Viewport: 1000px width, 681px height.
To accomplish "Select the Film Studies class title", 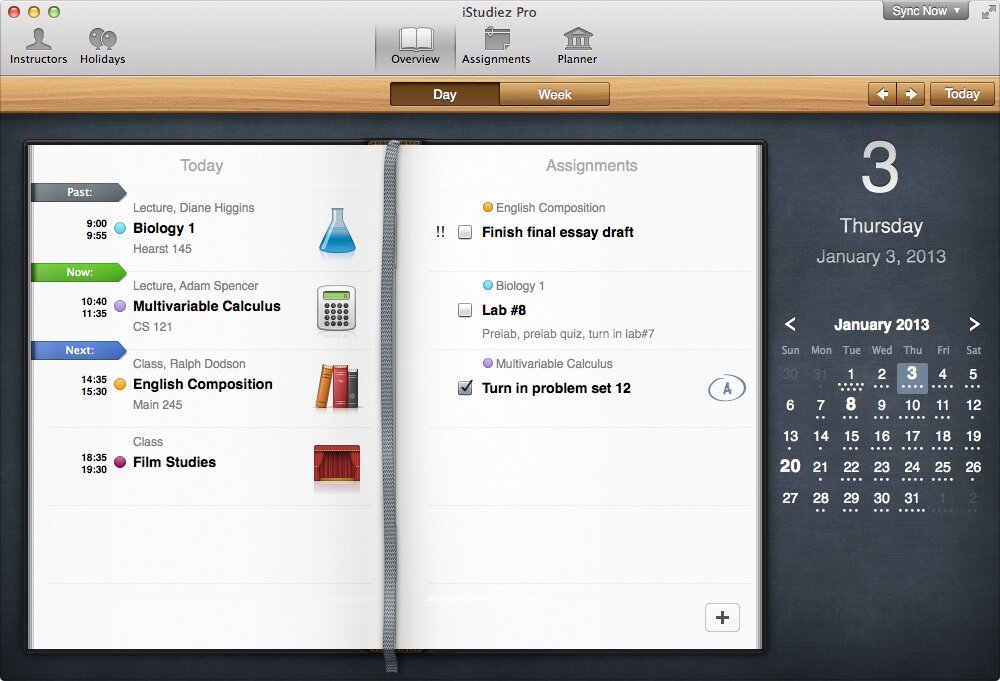I will [x=174, y=462].
